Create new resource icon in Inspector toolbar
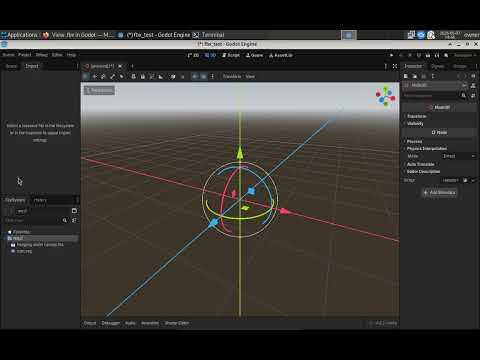This screenshot has width=480, height=360. tap(406, 76)
